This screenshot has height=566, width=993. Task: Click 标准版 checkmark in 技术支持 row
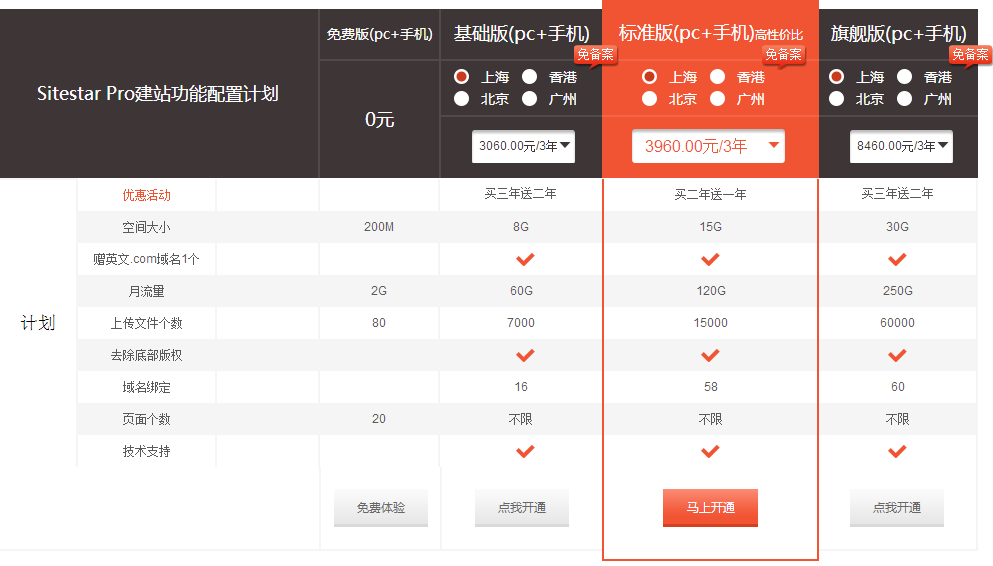[711, 451]
